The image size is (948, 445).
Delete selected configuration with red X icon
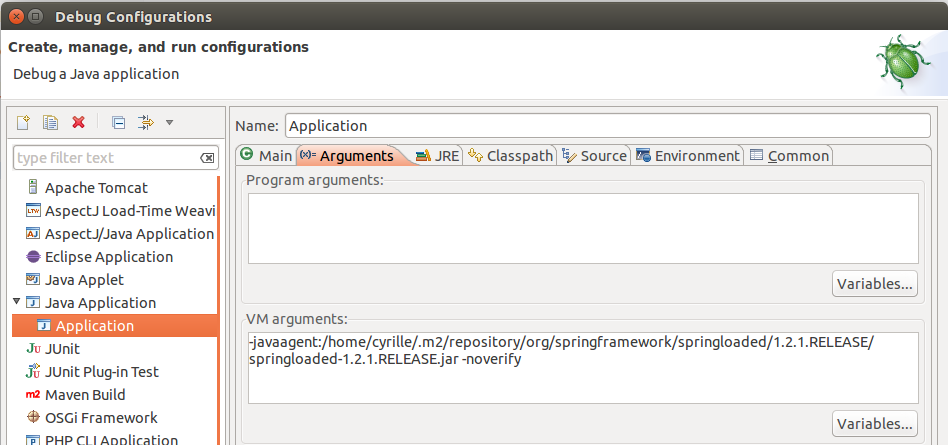pos(78,122)
